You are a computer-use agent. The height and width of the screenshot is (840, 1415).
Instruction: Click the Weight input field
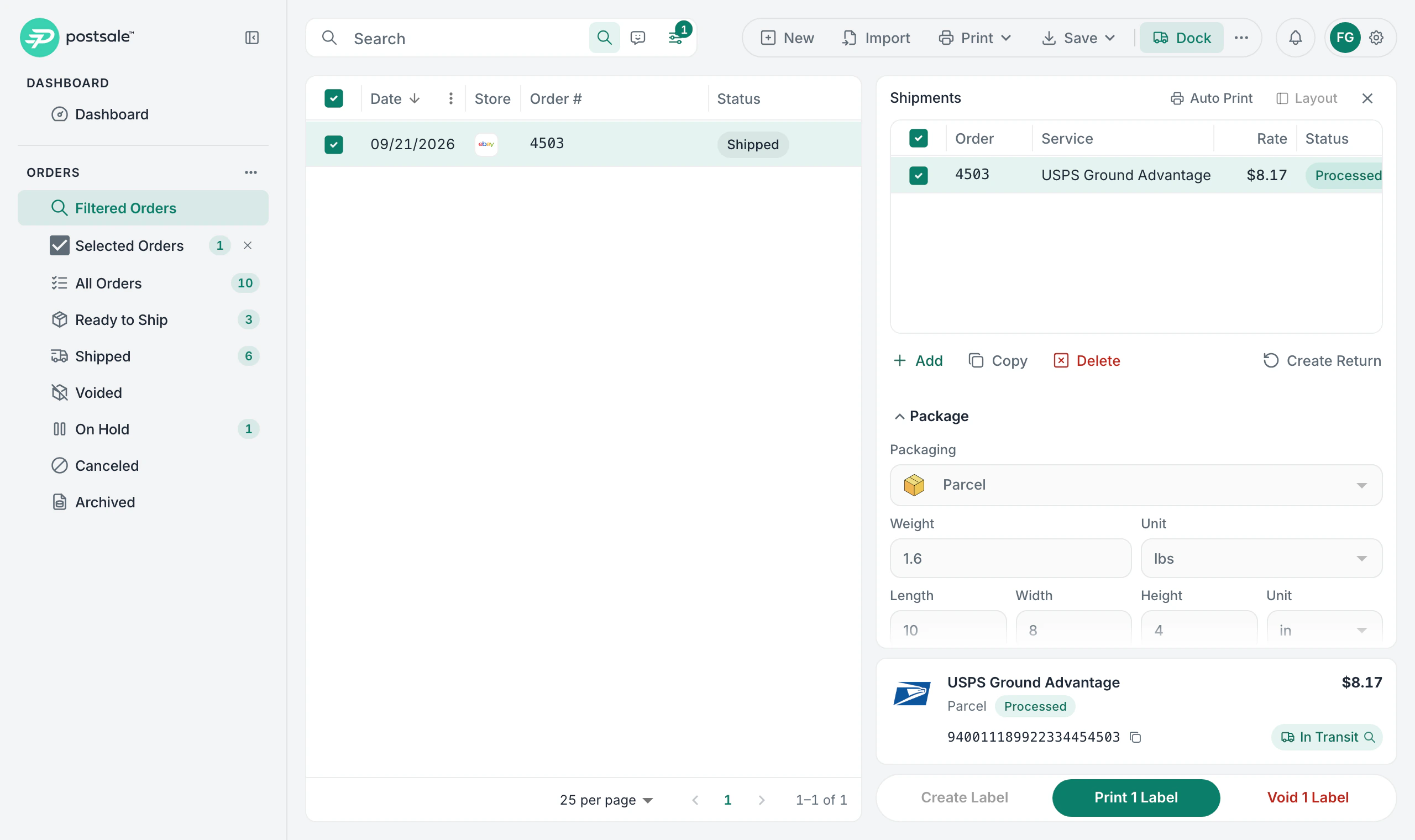point(1010,558)
